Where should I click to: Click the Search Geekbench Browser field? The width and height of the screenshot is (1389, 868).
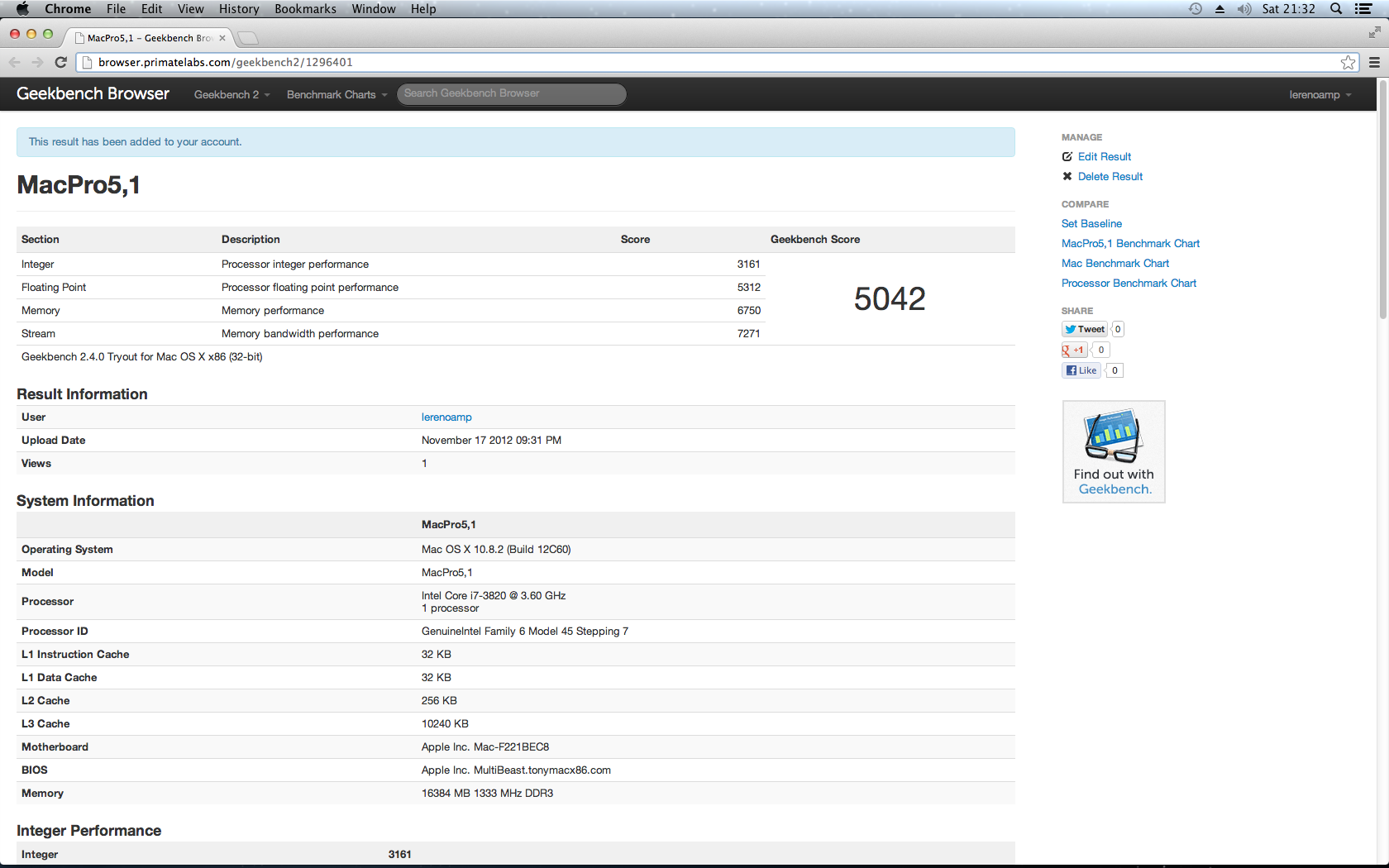(511, 93)
